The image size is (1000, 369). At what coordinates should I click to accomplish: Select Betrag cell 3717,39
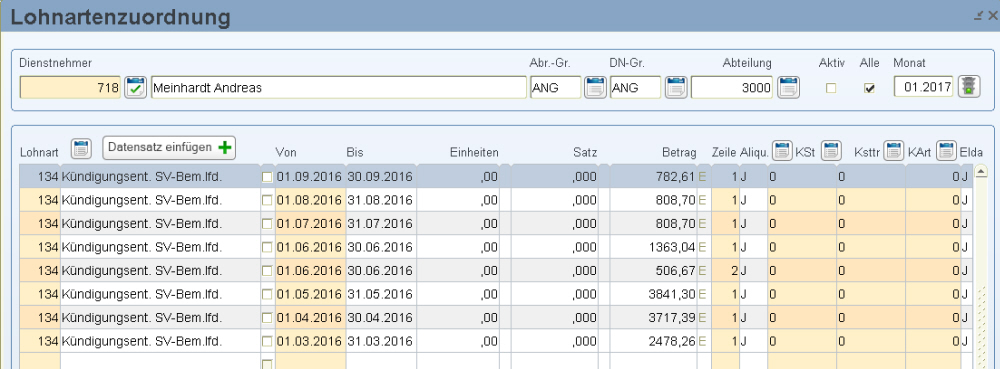click(x=654, y=318)
